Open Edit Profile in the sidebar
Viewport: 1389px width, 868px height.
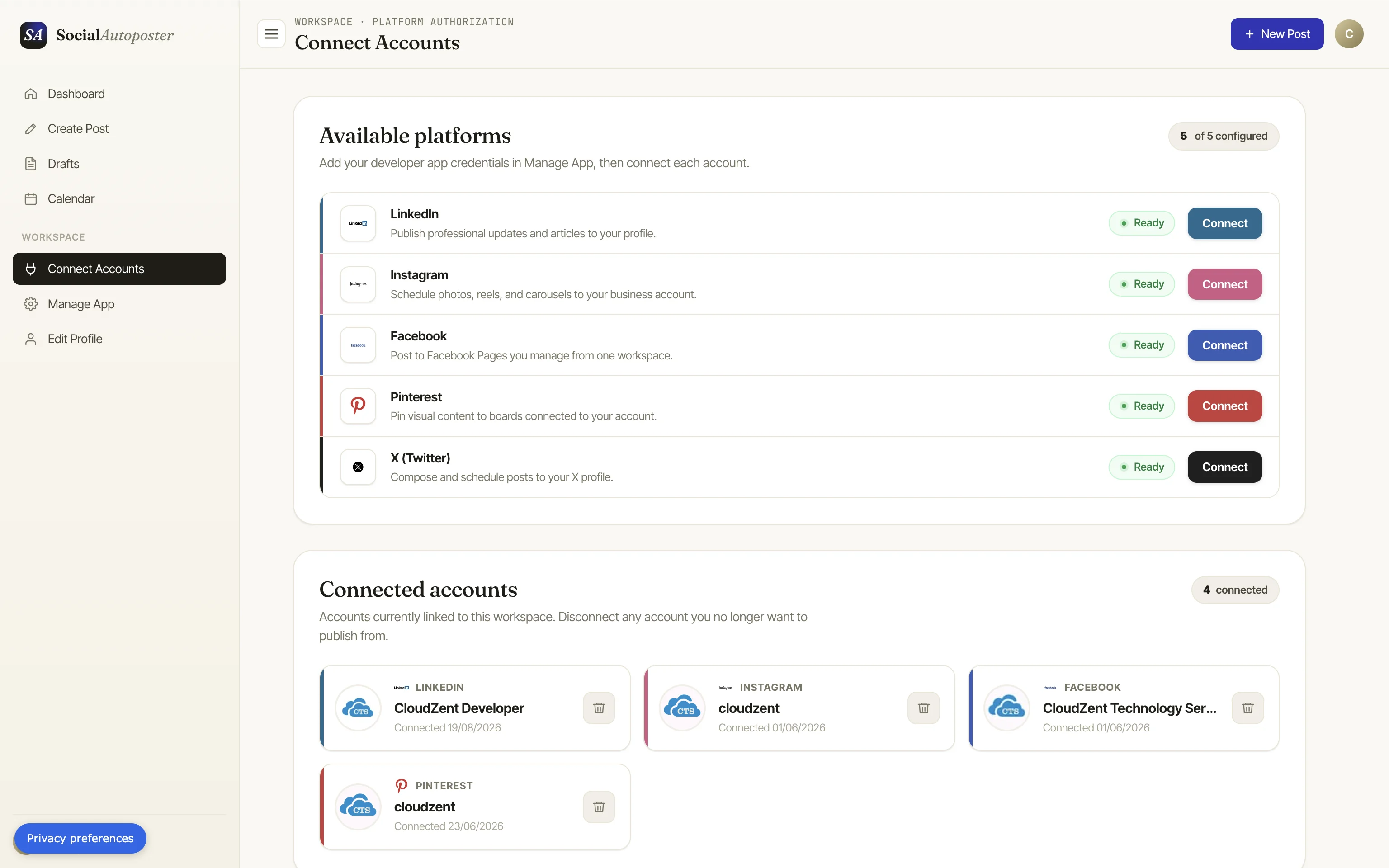119,339
